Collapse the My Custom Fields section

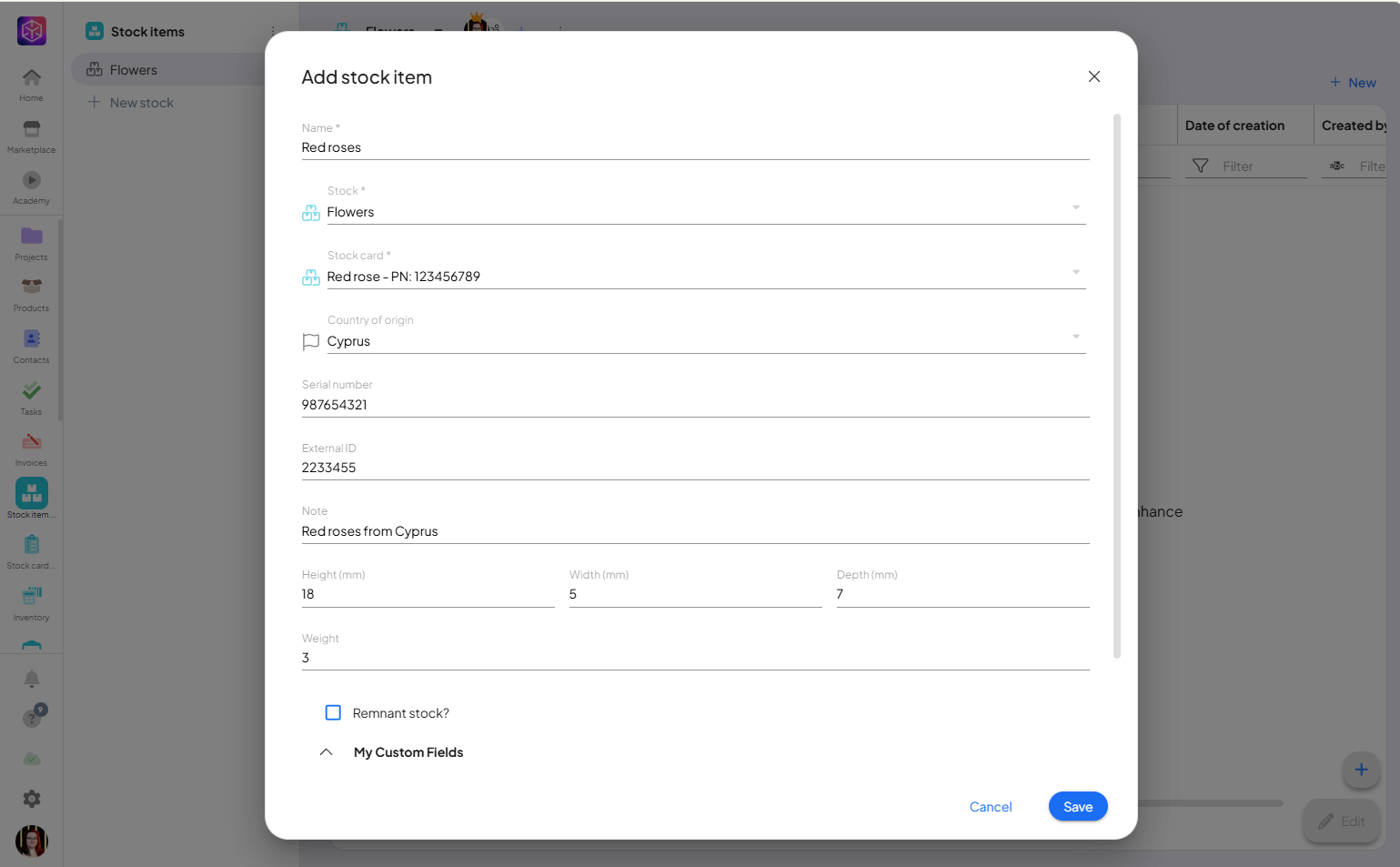coord(327,752)
